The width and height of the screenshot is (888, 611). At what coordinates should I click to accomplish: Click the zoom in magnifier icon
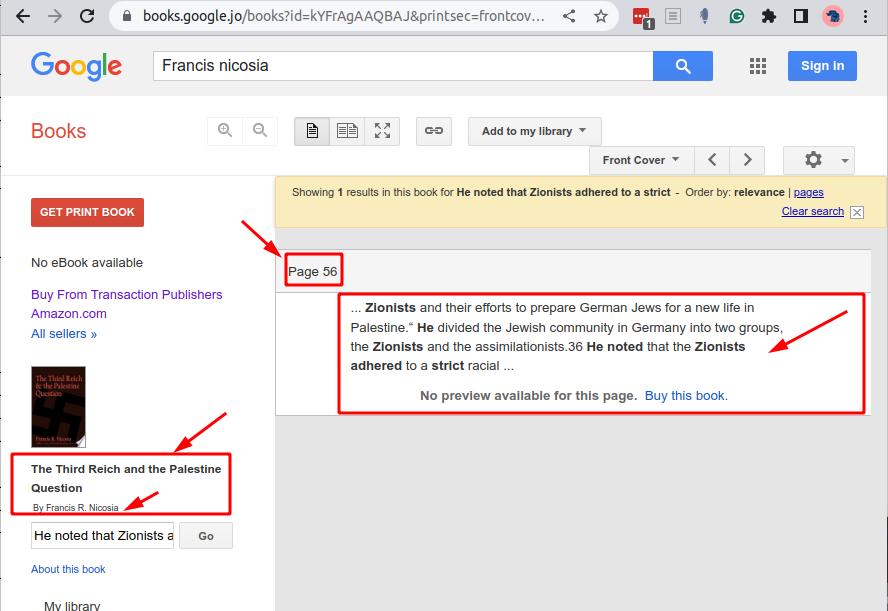click(x=225, y=131)
